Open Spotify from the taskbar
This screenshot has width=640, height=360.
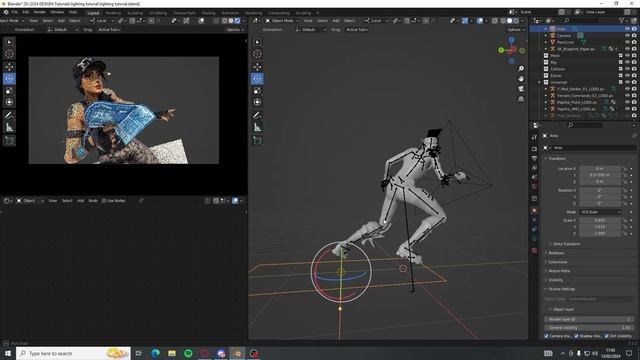click(x=188, y=353)
